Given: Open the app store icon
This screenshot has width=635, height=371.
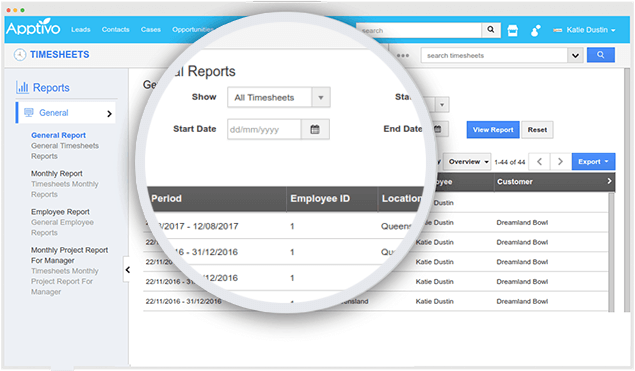Looking at the screenshot, I should coord(513,30).
